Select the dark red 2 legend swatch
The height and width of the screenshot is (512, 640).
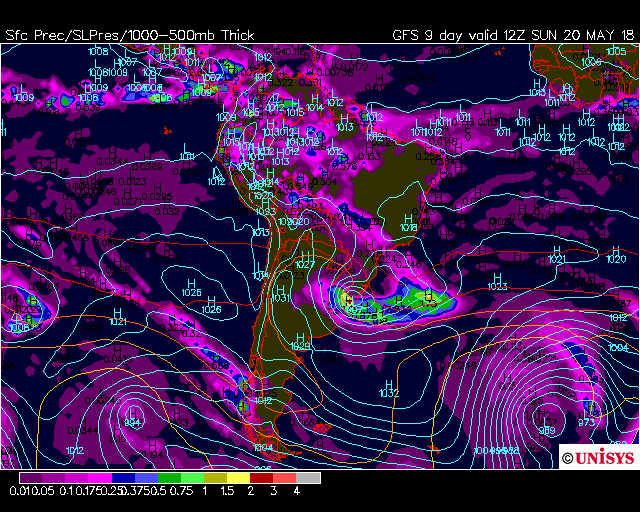pos(262,478)
